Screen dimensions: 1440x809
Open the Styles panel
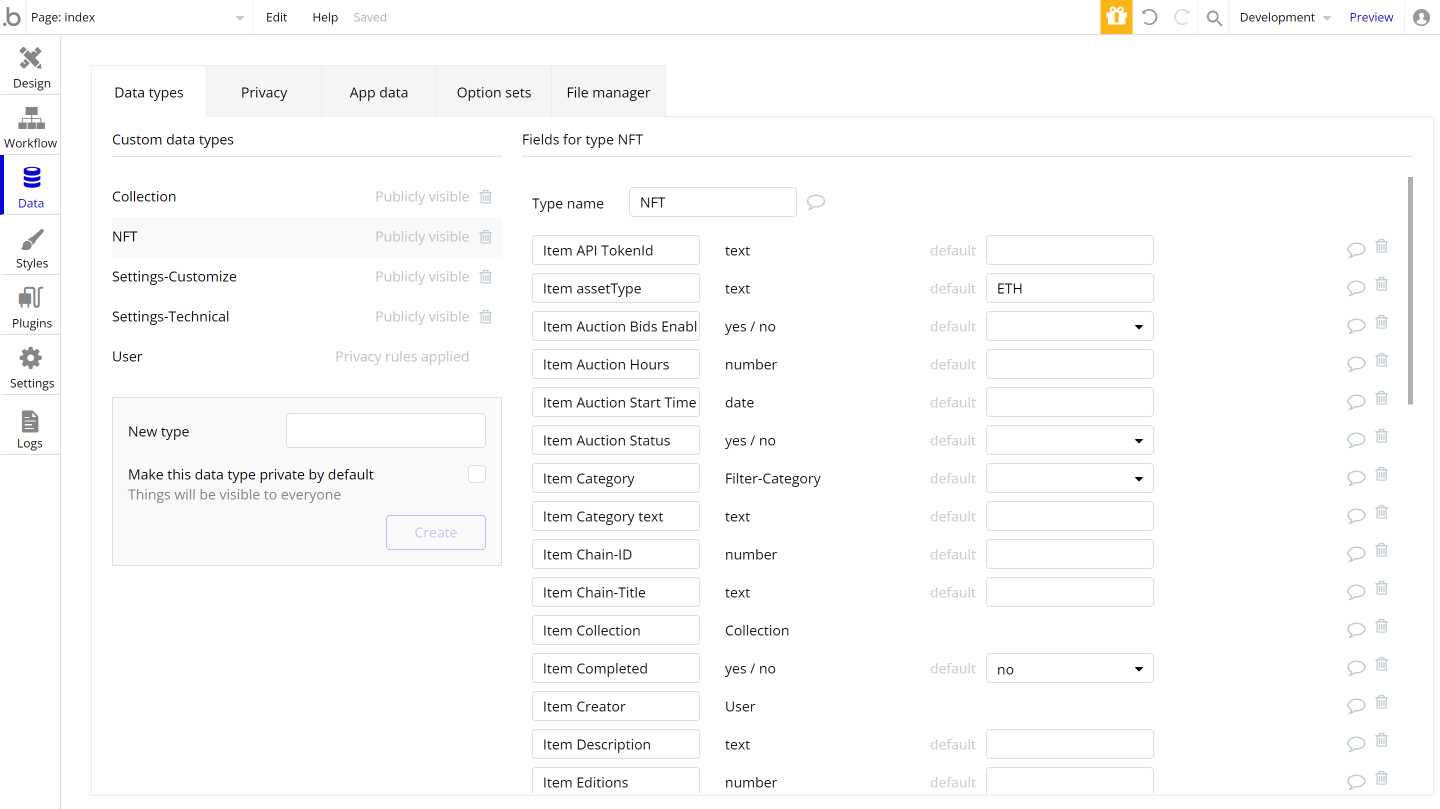(x=30, y=245)
